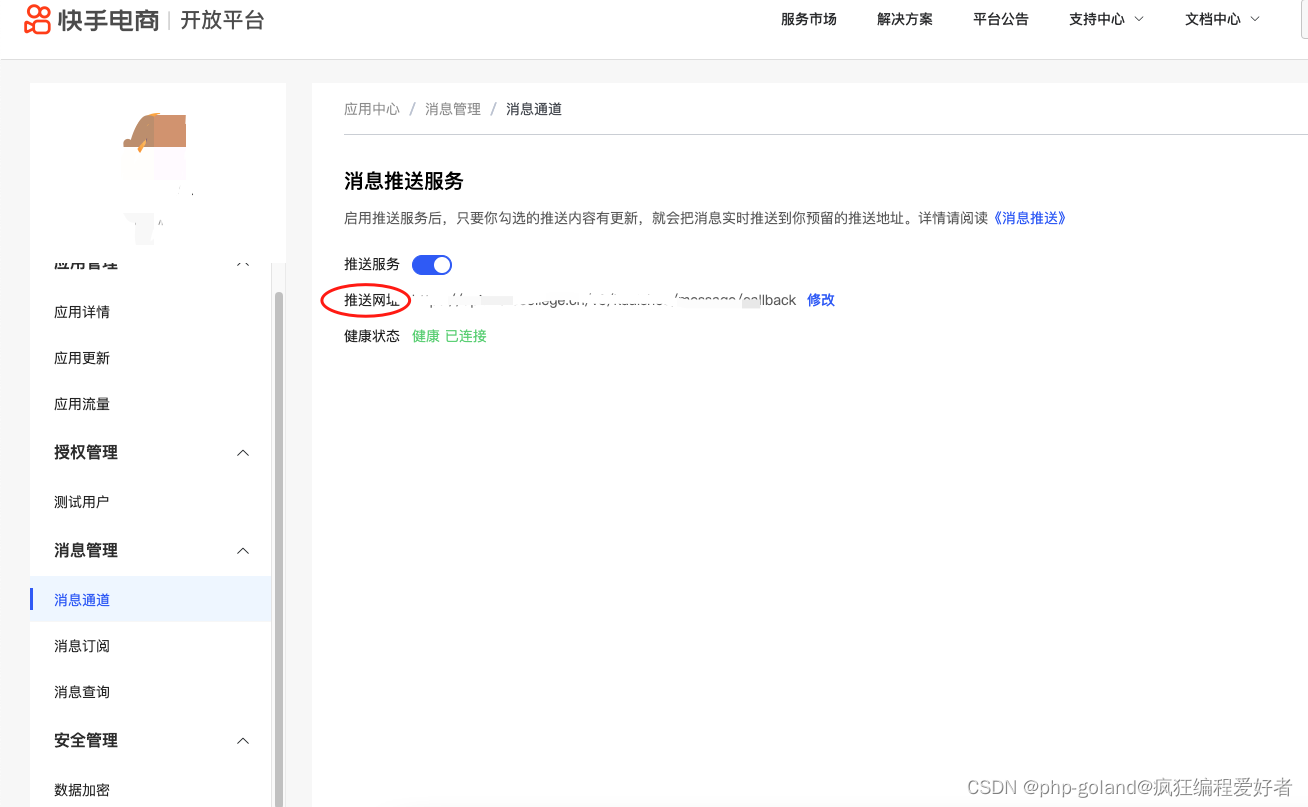Open 应用详情 from the sidebar
Viewport: 1308px width, 807px height.
81,311
